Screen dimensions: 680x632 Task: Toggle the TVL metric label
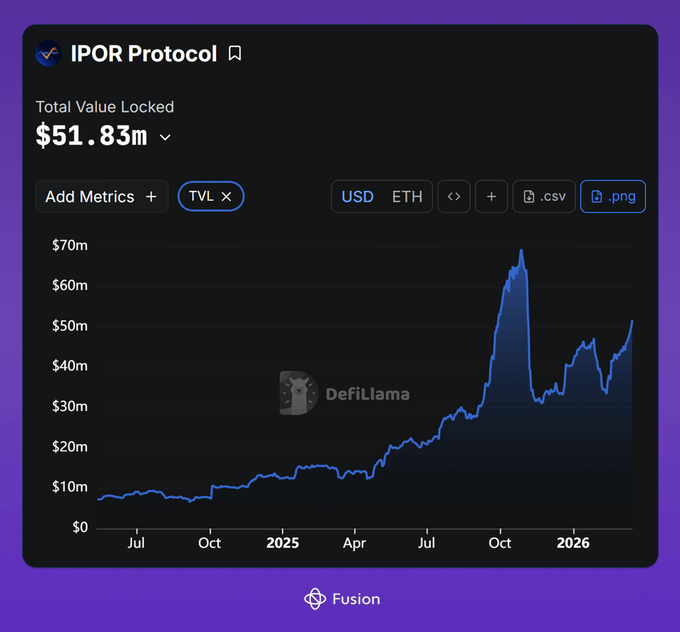coord(201,197)
